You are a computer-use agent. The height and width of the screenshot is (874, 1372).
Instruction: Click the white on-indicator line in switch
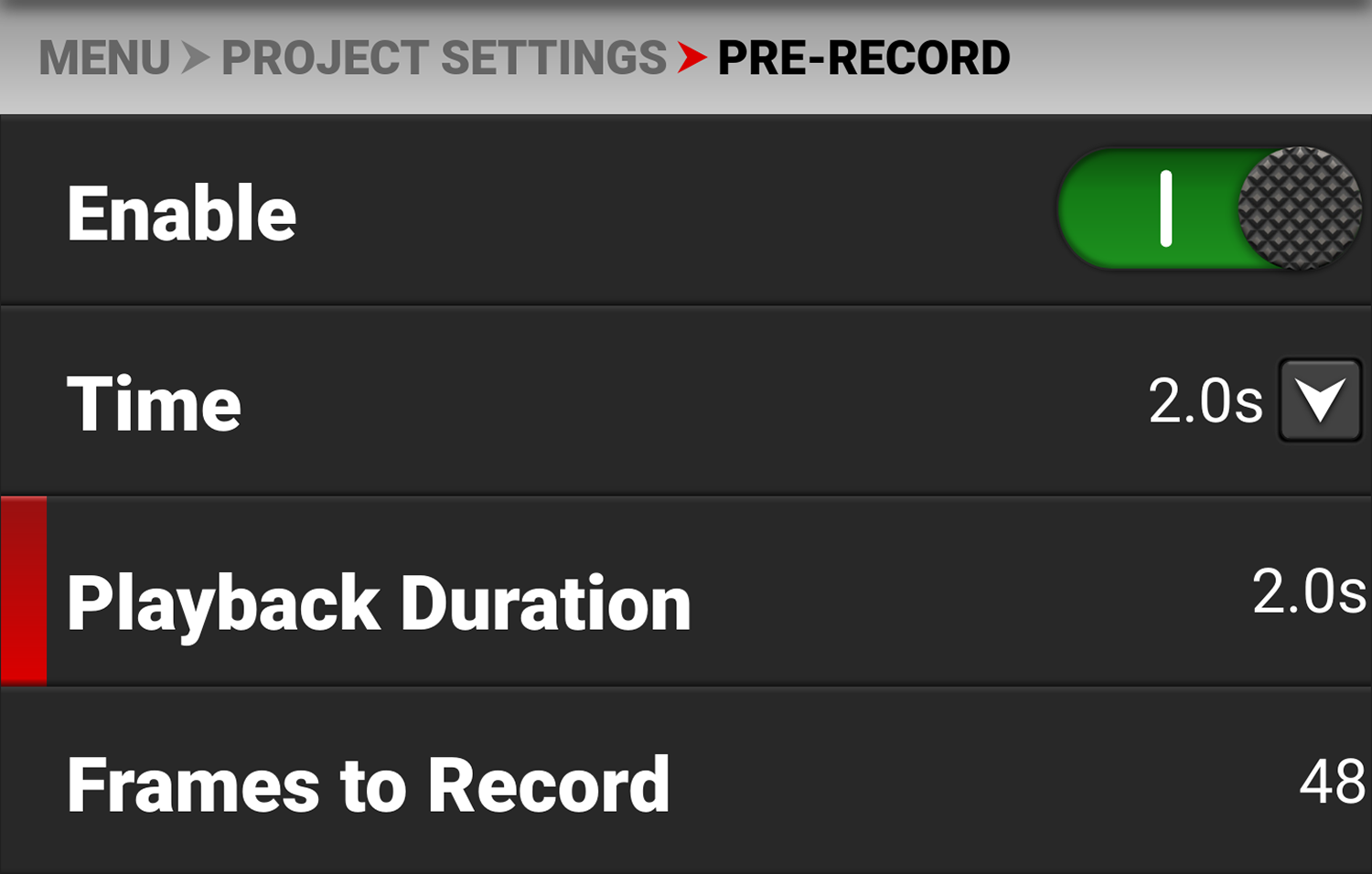(x=1166, y=209)
